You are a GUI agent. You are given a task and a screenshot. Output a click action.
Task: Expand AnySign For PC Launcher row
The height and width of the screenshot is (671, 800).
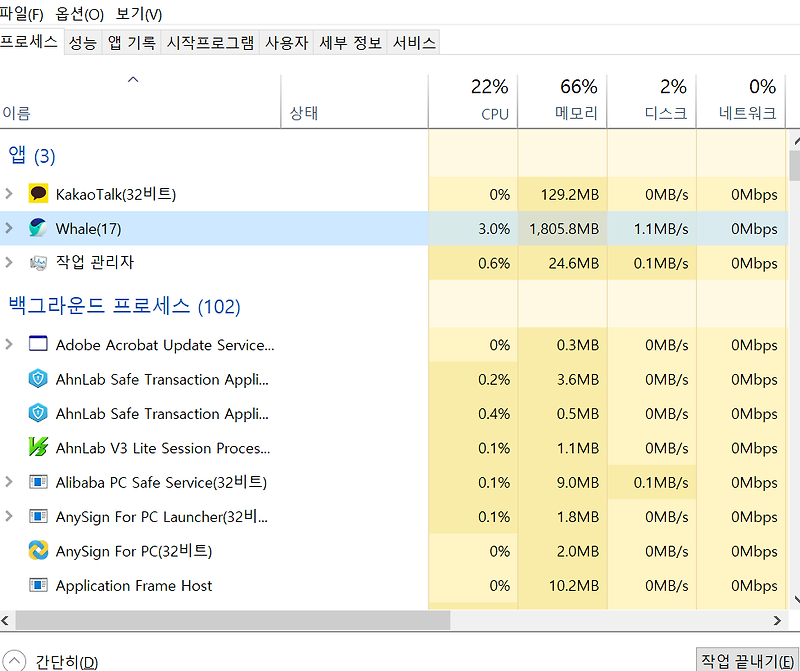pyautogui.click(x=9, y=516)
